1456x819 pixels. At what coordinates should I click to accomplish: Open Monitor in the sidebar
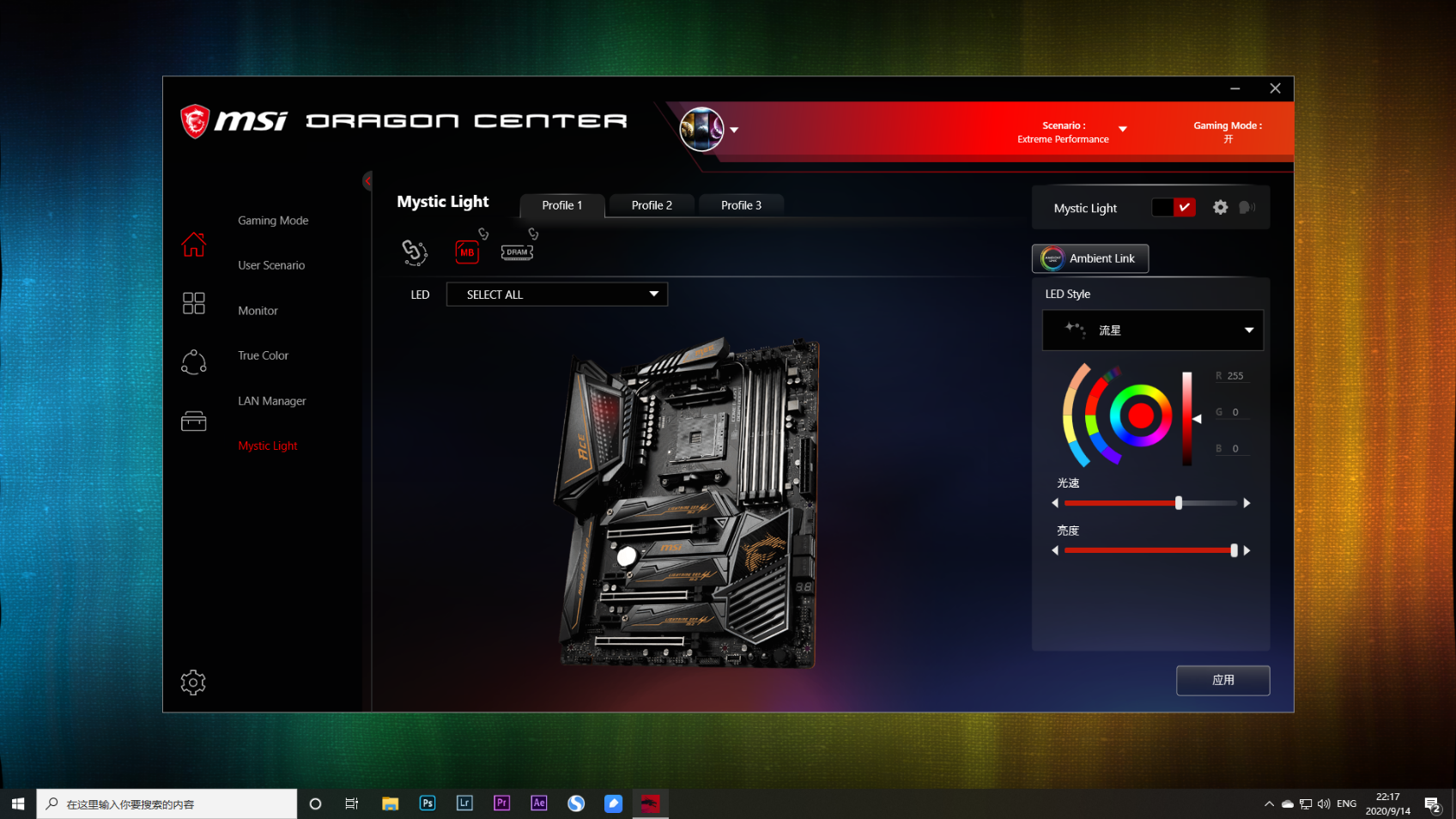click(x=258, y=311)
